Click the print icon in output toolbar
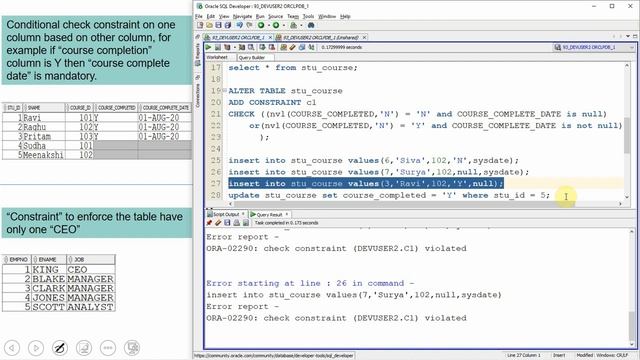This screenshot has height=360, width=640. [236, 223]
